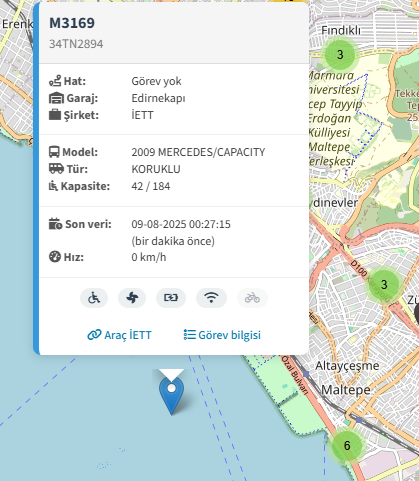Click the 34TN2894 license plate text
This screenshot has height=481, width=419.
[76, 44]
